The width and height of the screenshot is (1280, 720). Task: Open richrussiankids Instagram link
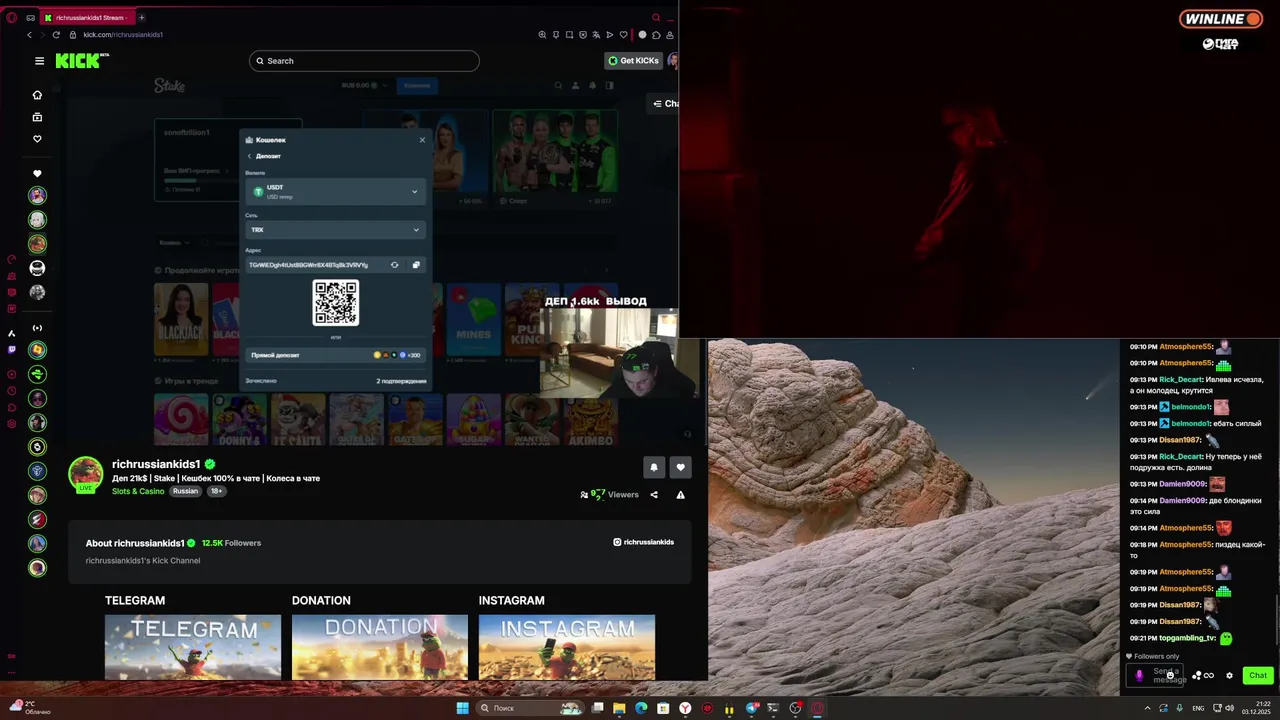[x=644, y=542]
